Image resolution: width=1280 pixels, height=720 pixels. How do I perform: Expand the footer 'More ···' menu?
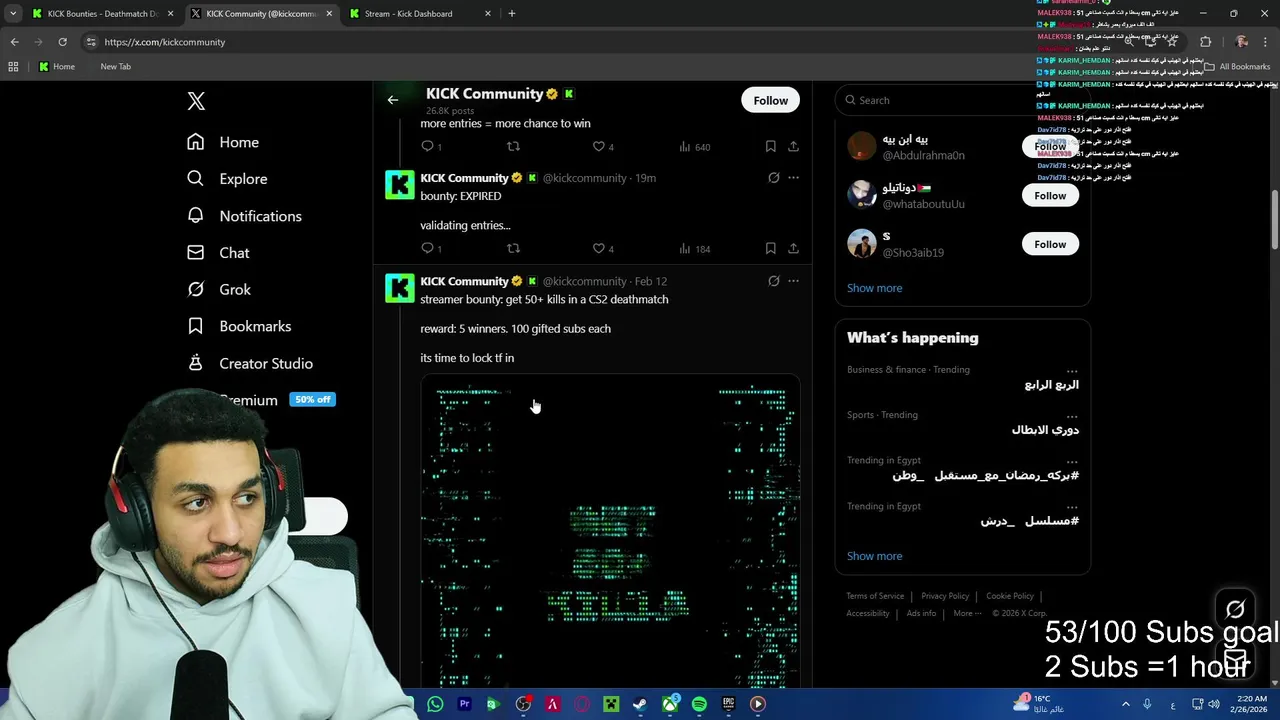(x=968, y=613)
